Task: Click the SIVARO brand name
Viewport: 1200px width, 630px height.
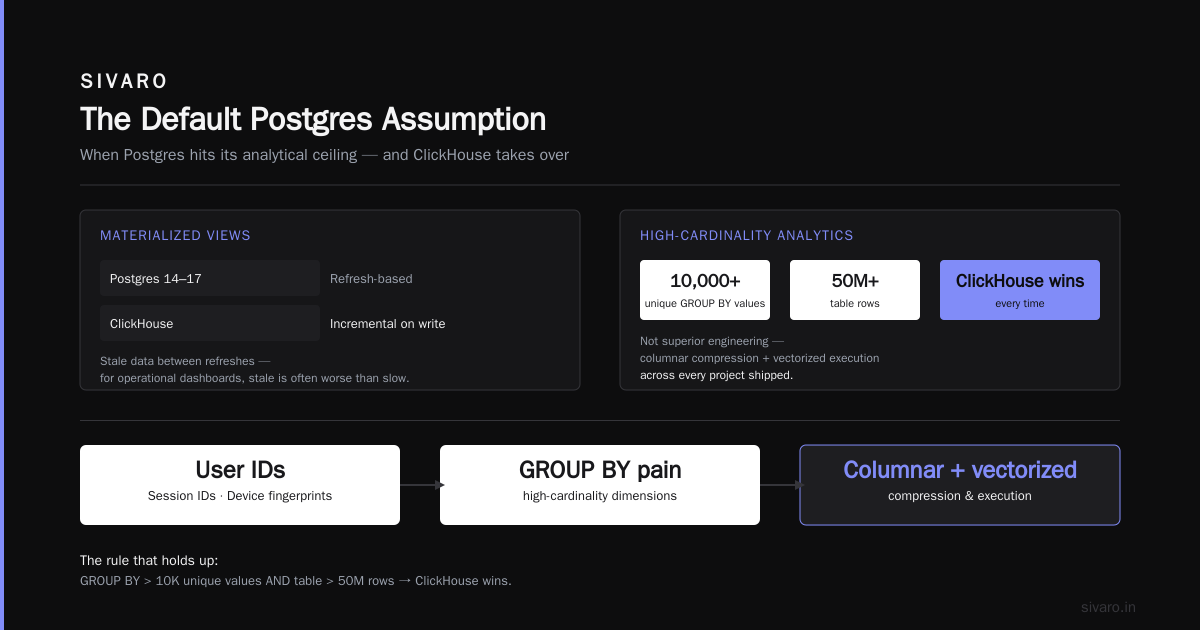Action: point(124,82)
